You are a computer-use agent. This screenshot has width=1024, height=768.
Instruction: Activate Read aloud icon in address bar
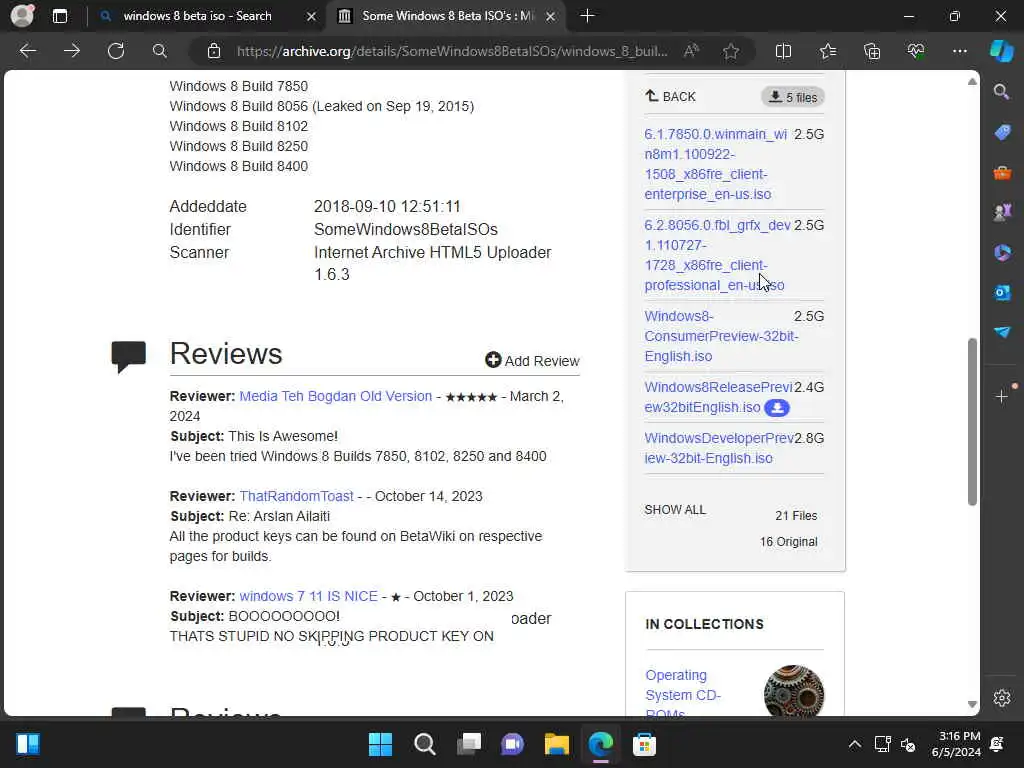692,51
